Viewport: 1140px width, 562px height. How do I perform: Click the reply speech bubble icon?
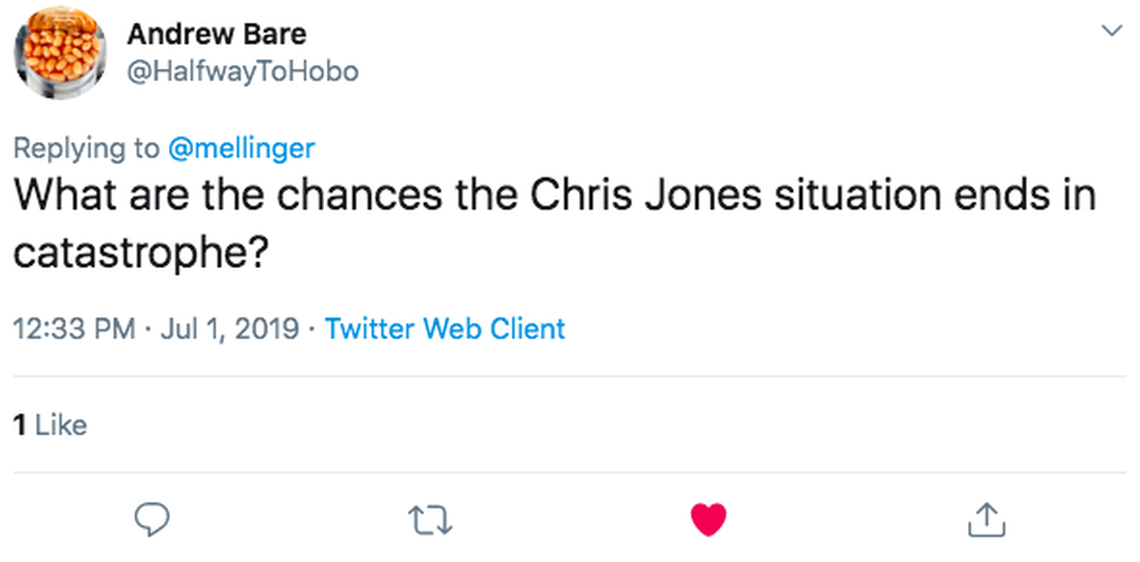point(151,518)
